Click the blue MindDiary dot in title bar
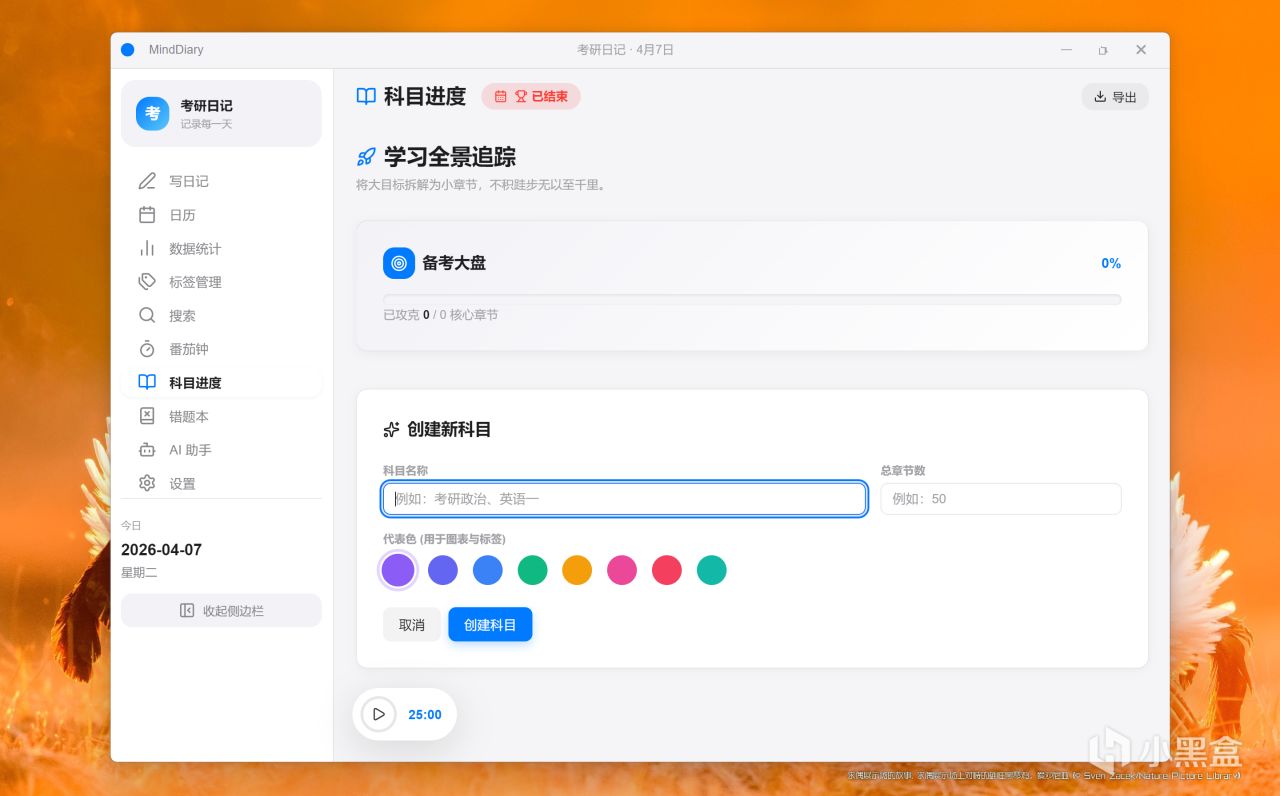The width and height of the screenshot is (1280, 796). (128, 50)
